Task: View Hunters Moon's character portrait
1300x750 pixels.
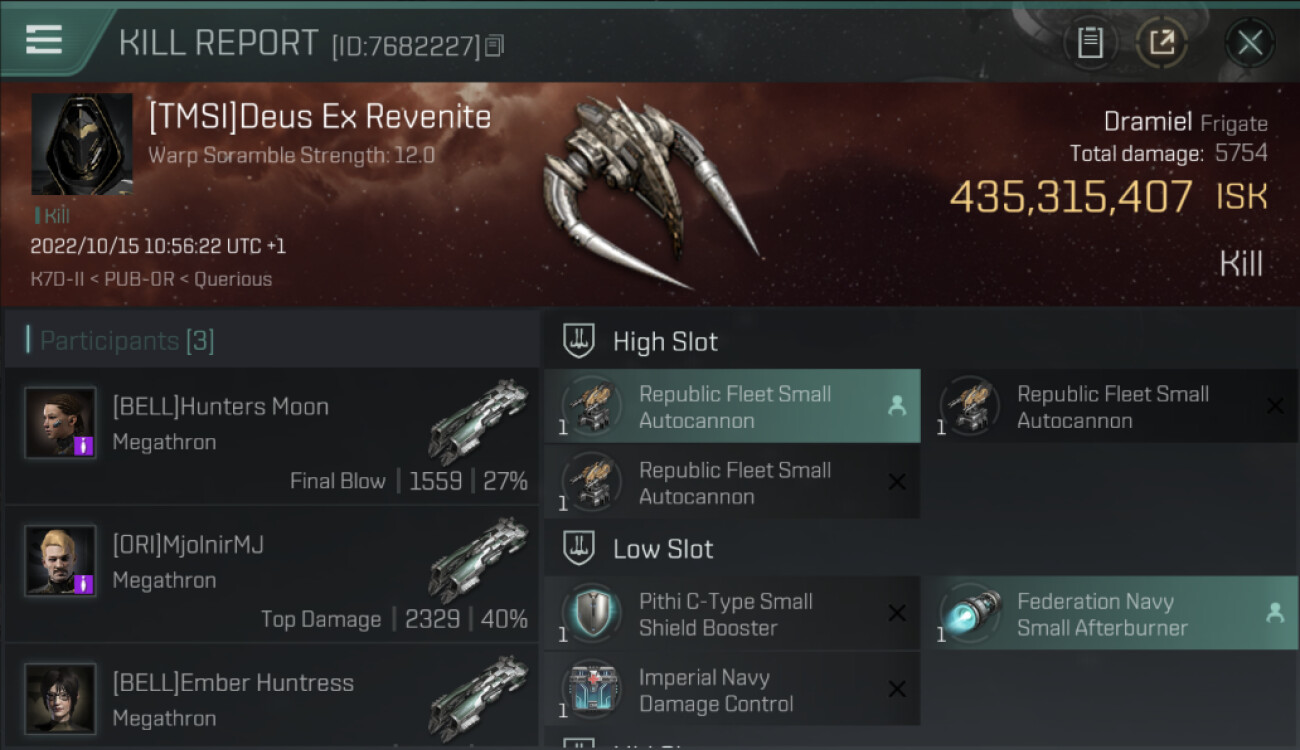Action: click(x=60, y=422)
